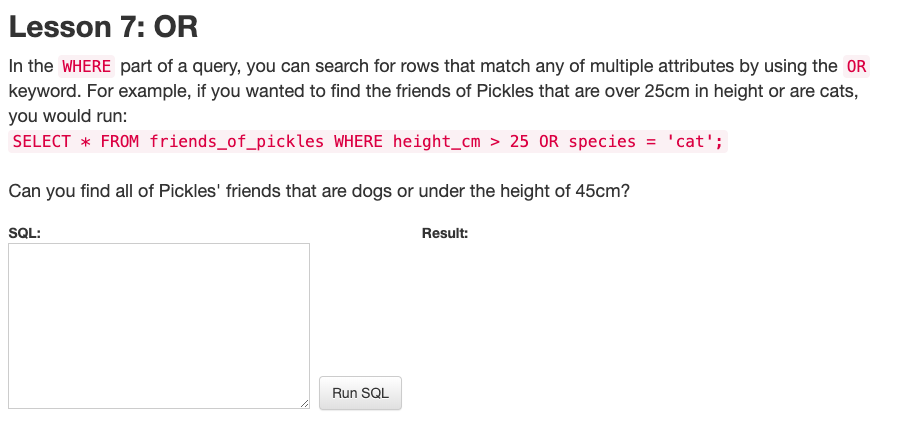This screenshot has width=901, height=430.
Task: Click the number 25 in the example query
Action: coord(519,141)
